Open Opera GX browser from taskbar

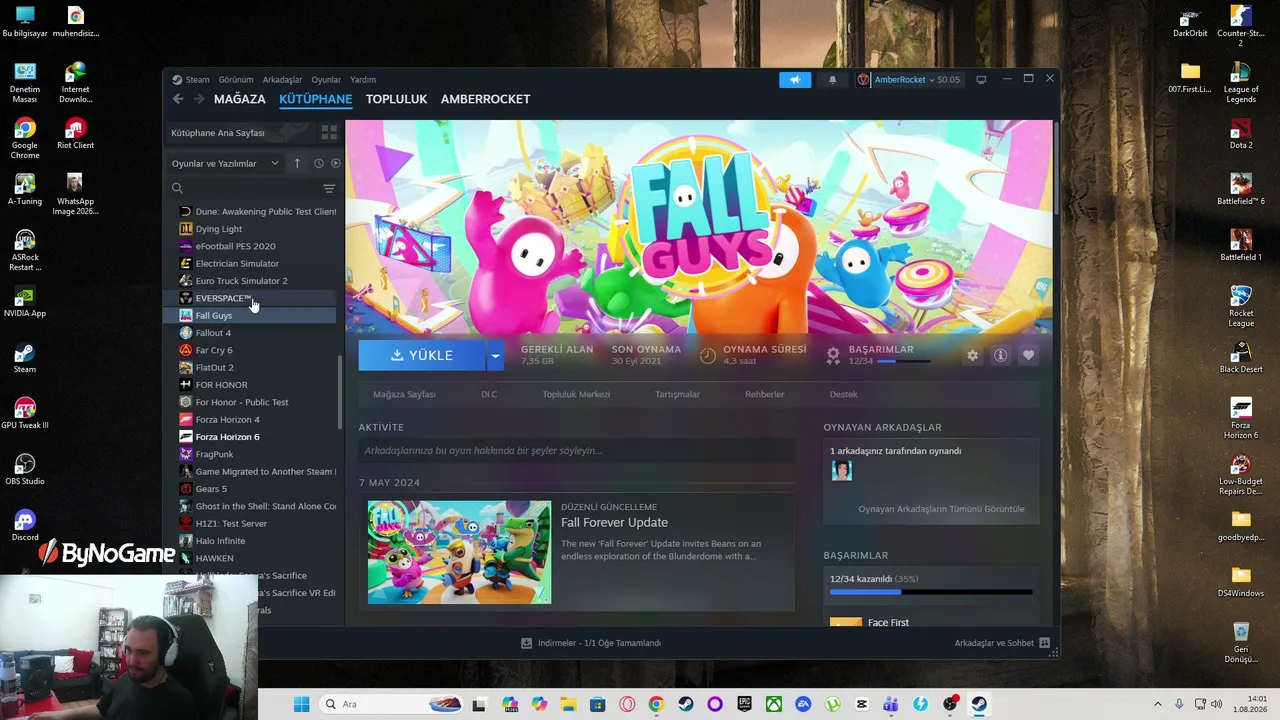(627, 704)
